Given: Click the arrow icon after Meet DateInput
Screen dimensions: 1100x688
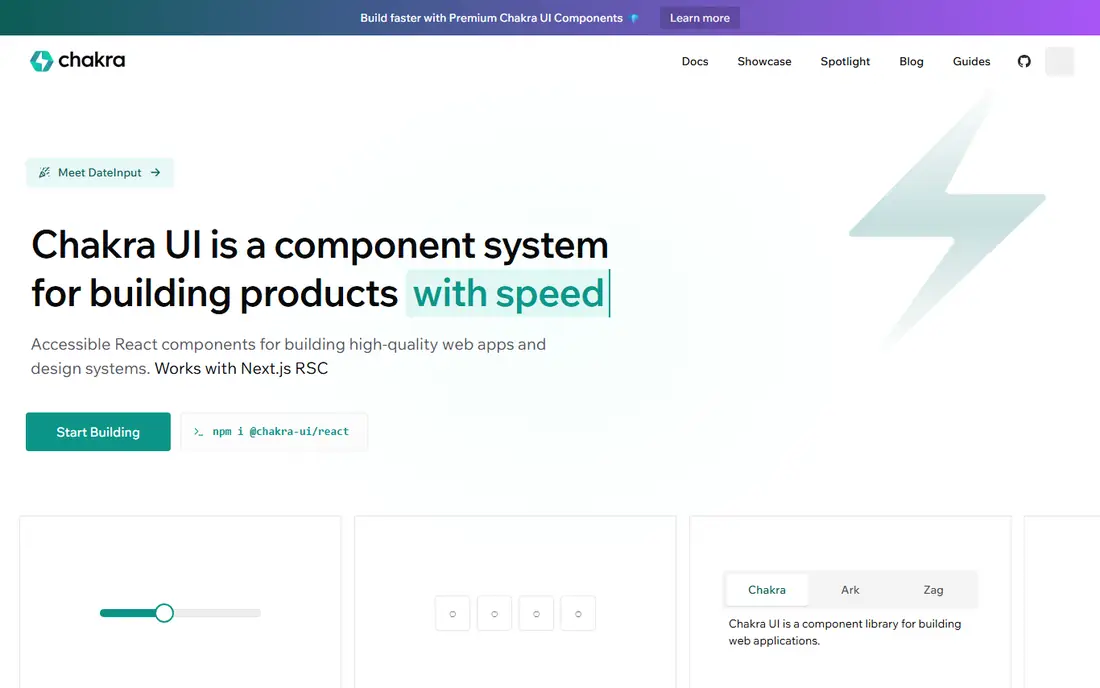Looking at the screenshot, I should (156, 173).
